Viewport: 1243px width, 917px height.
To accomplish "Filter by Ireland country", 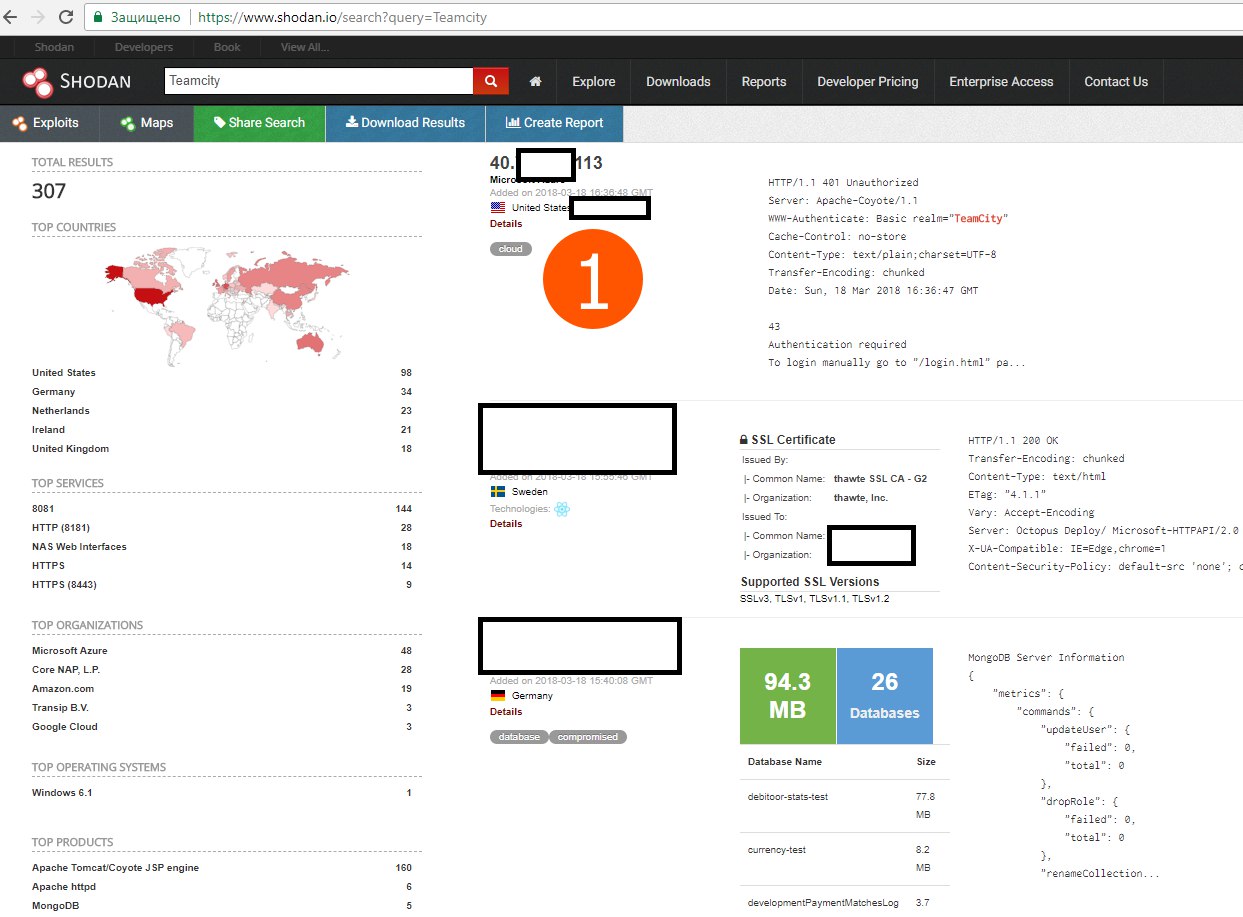I will coord(48,430).
